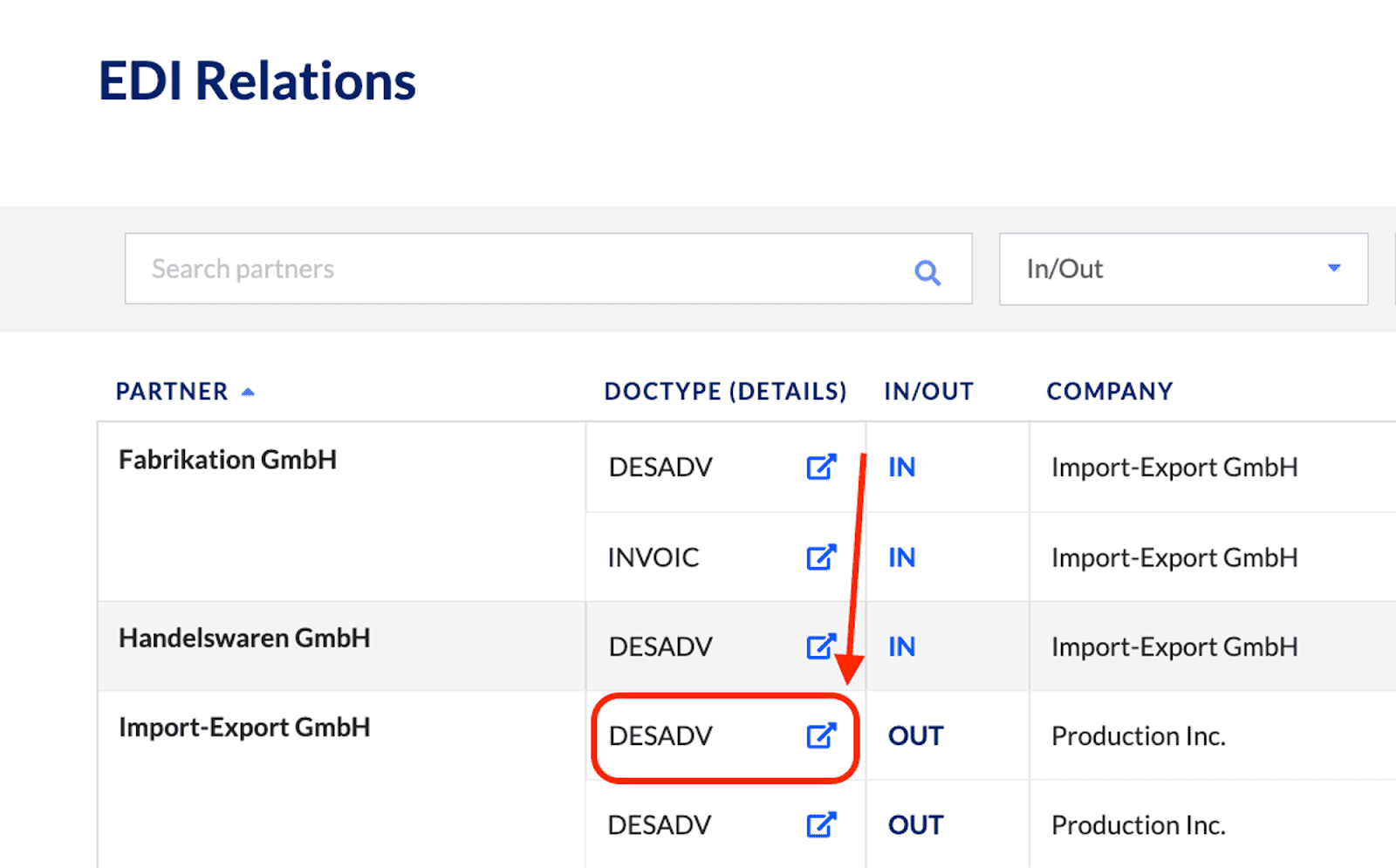Select IN link in Fabrikation DESADV row
The width and height of the screenshot is (1396, 868).
pyautogui.click(x=901, y=468)
